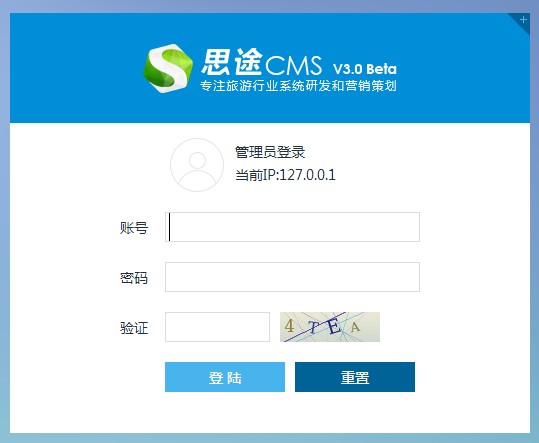Click the 登陆 login button
The width and height of the screenshot is (539, 443).
pos(225,377)
